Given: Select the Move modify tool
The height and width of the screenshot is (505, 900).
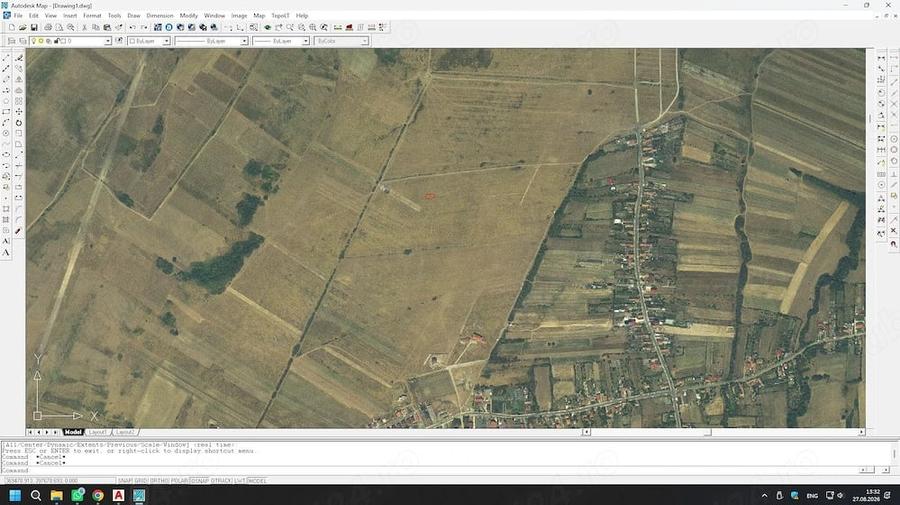Looking at the screenshot, I should pos(19,112).
